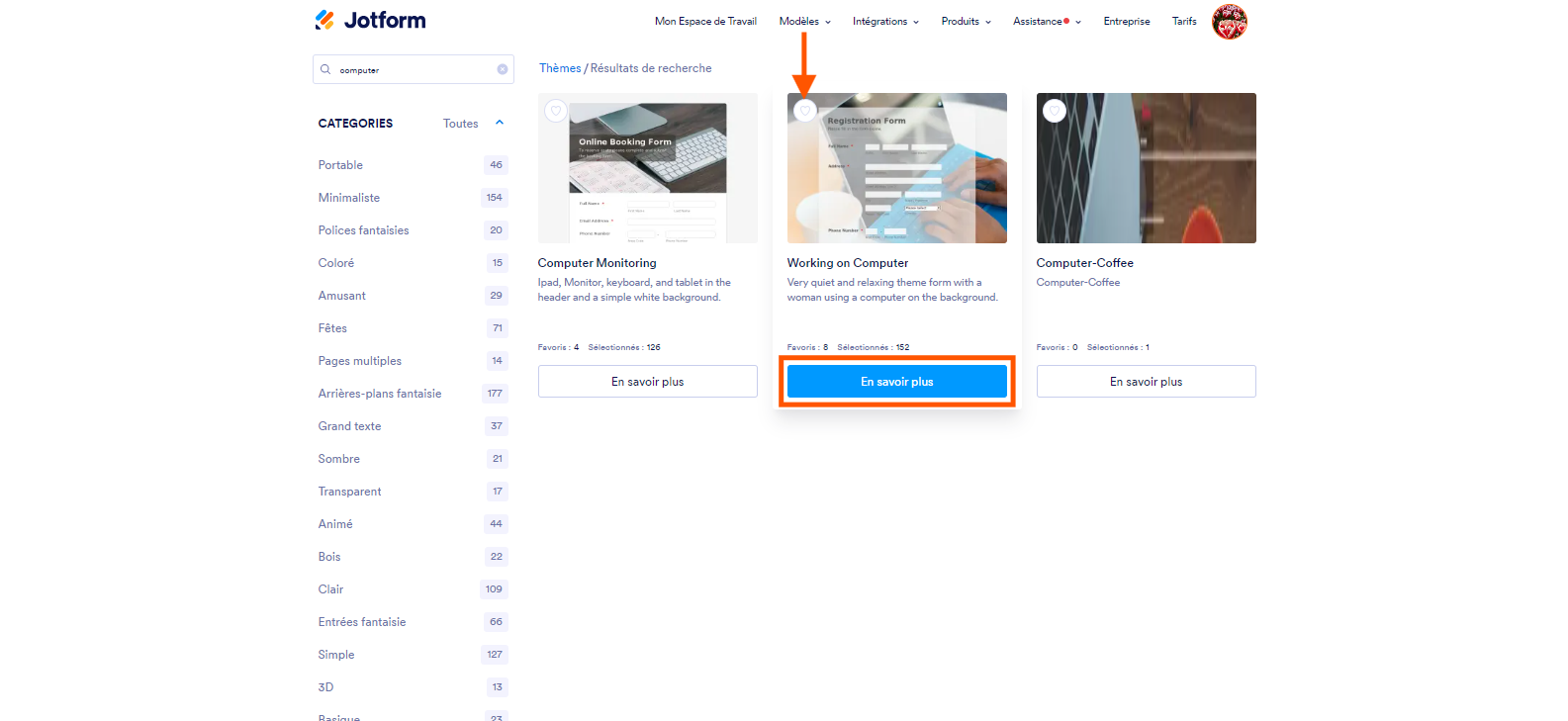This screenshot has height=721, width=1568.
Task: Click the Thèmes breadcrumb link
Action: click(560, 68)
